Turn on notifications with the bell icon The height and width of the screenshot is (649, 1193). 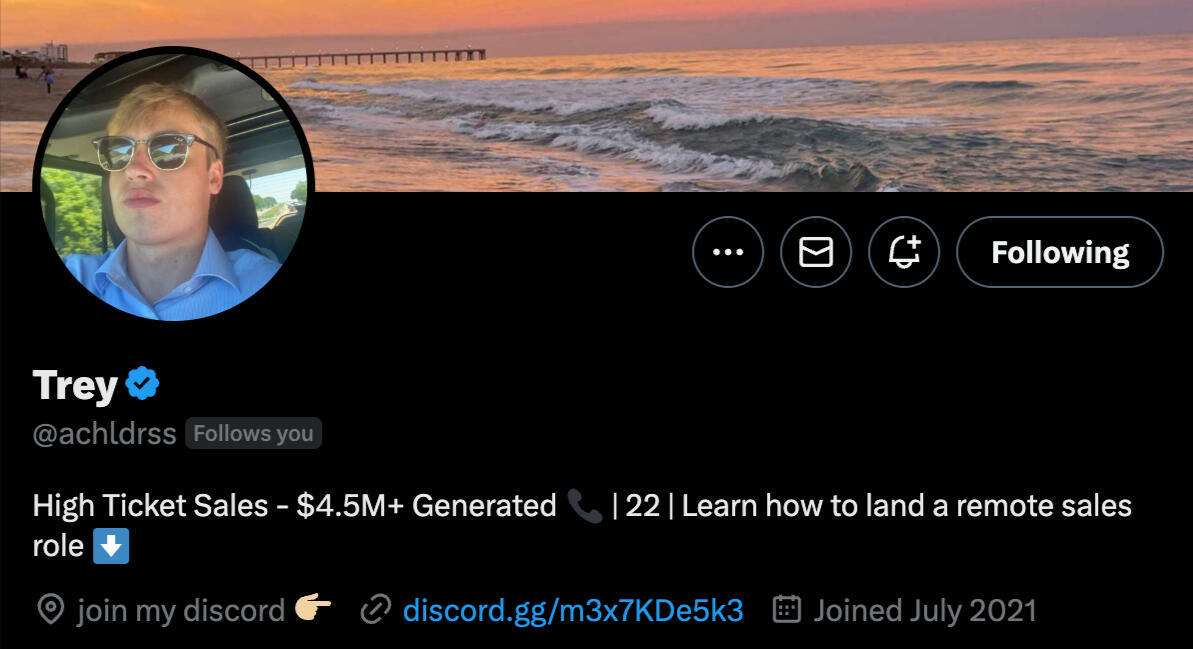click(x=904, y=252)
